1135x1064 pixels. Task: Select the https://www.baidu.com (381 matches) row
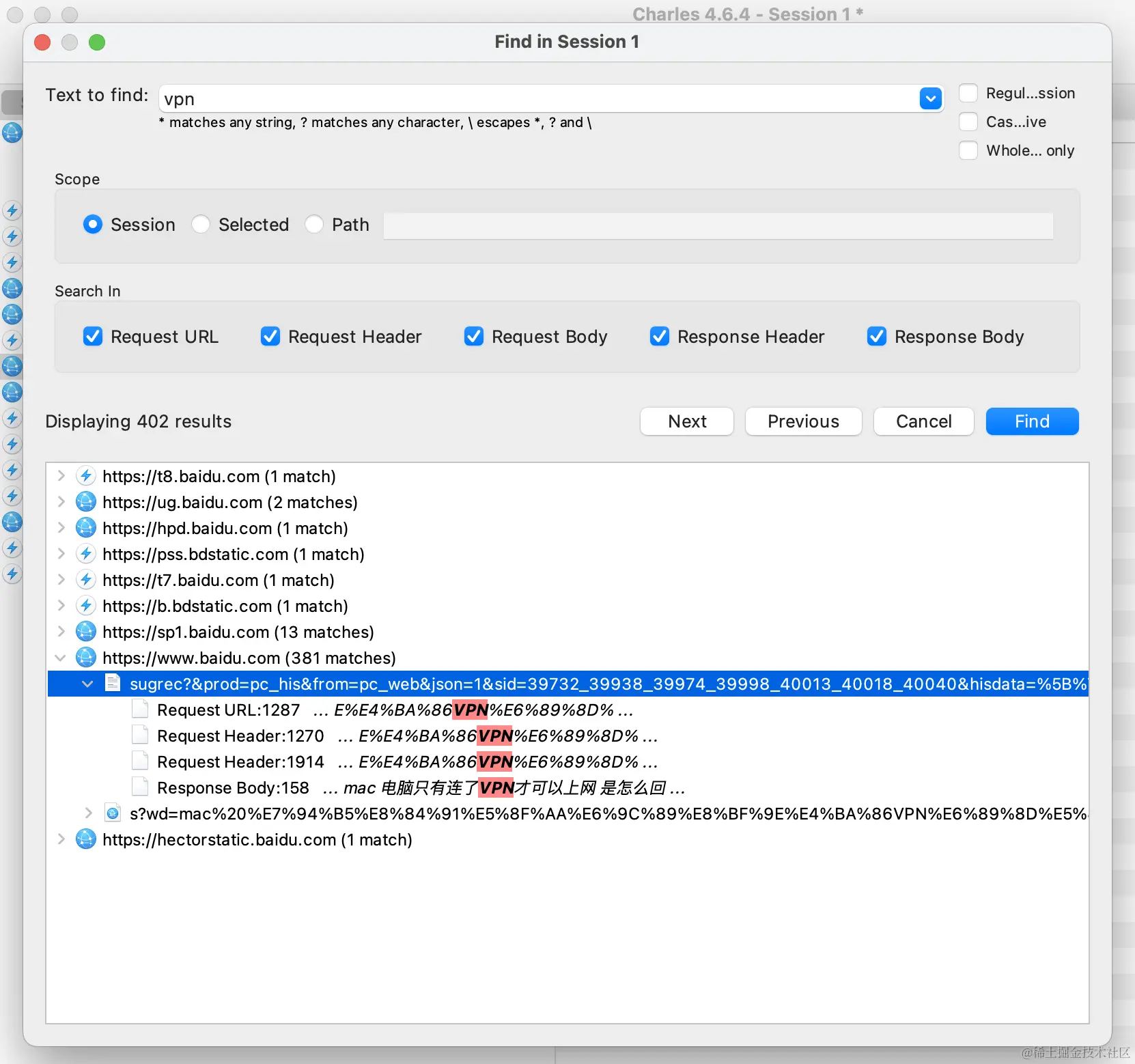click(x=568, y=658)
